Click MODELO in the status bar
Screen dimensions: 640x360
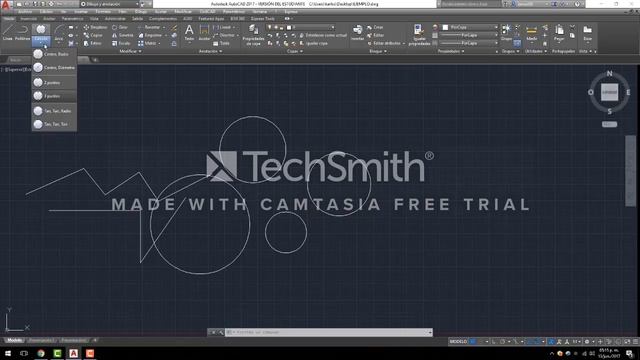[x=458, y=341]
